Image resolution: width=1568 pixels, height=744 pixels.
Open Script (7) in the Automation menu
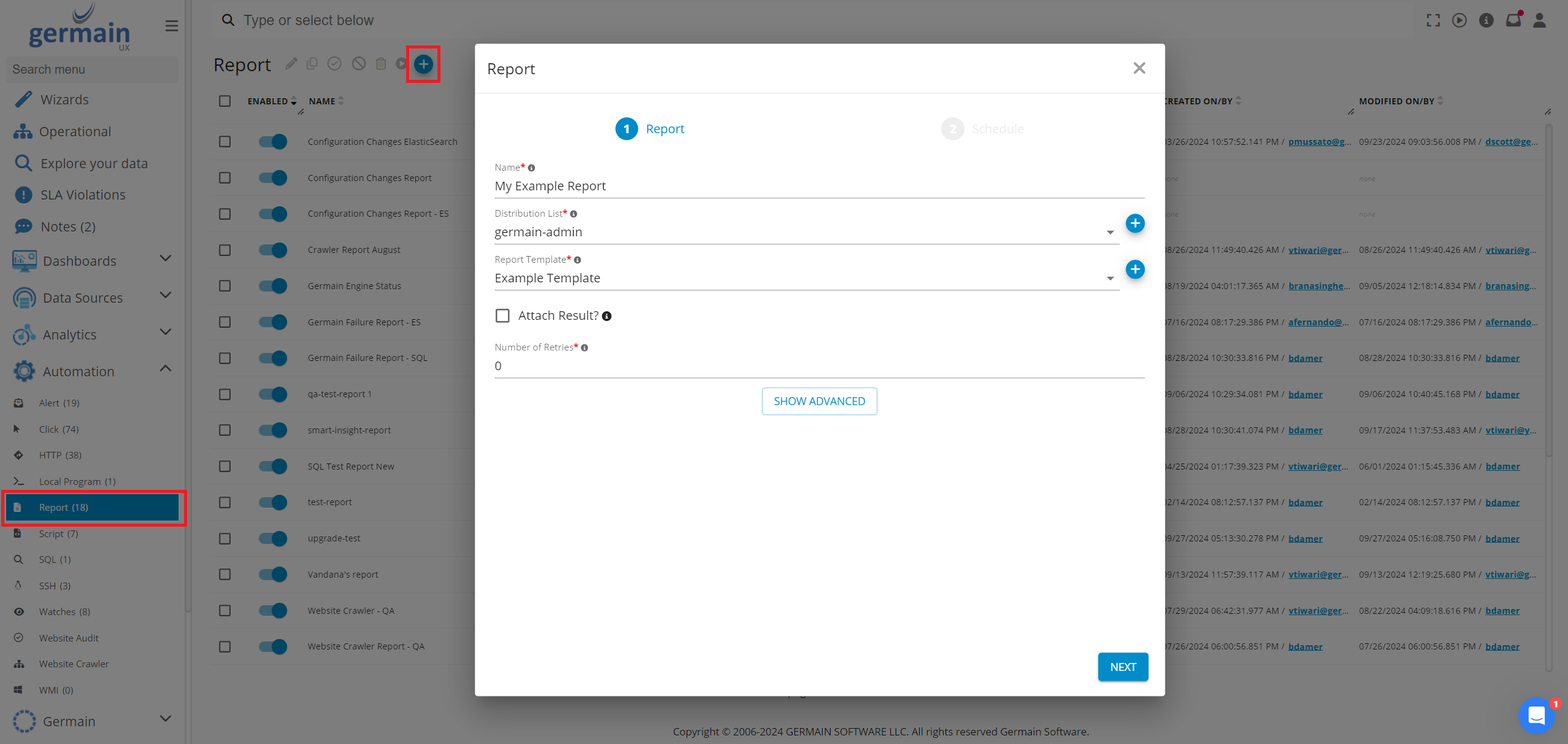58,533
